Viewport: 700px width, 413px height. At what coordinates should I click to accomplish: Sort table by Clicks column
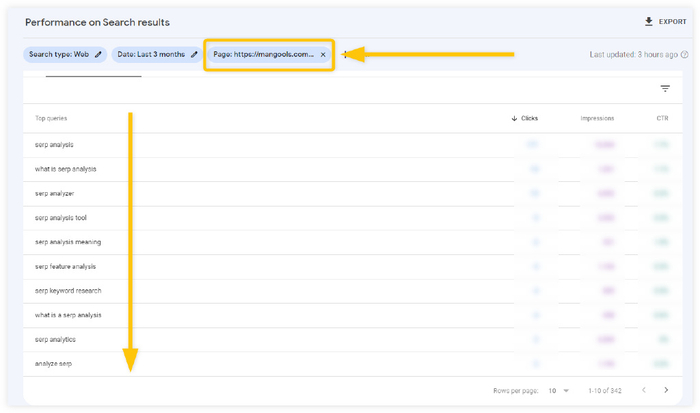[529, 119]
